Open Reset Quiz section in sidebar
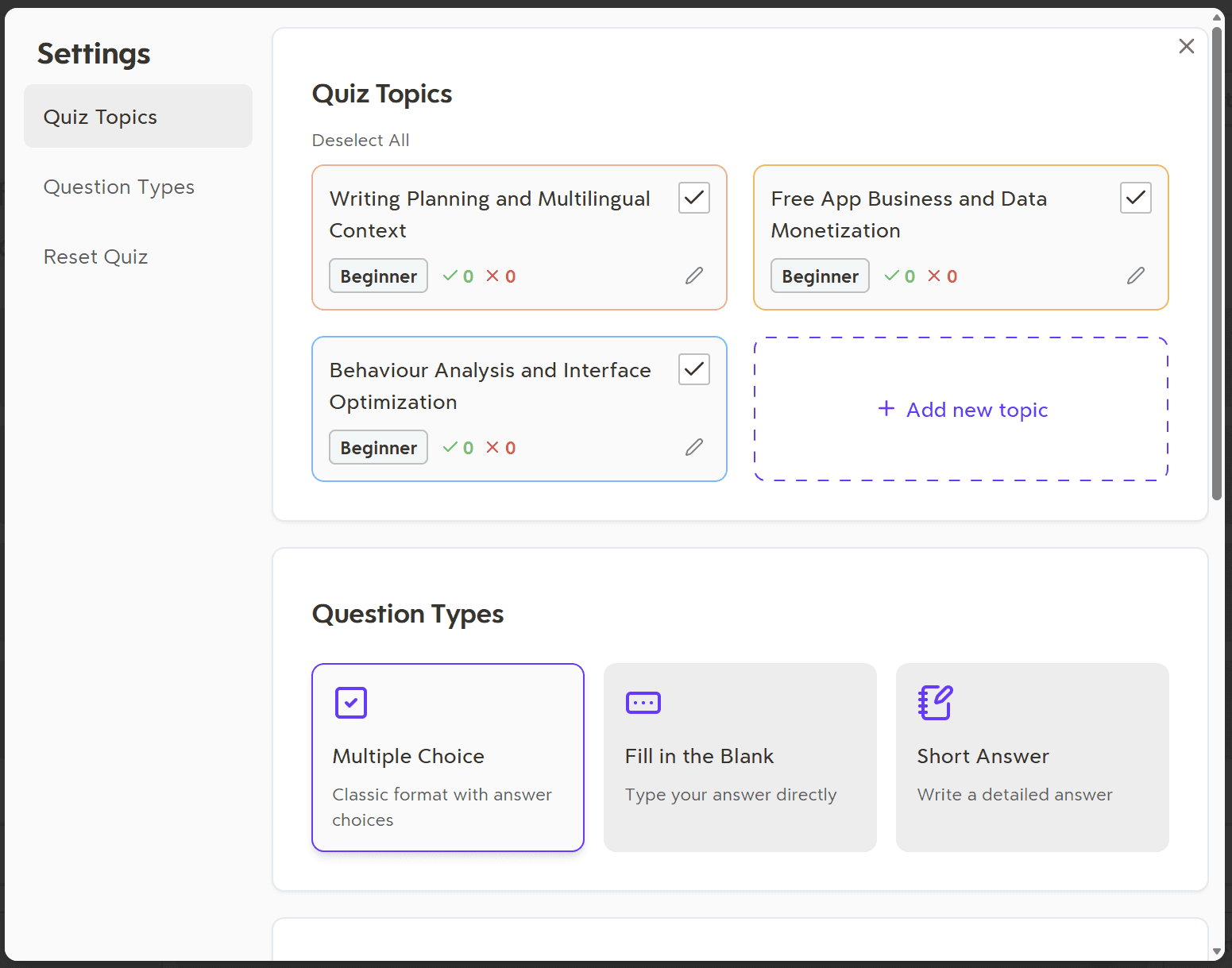This screenshot has height=968, width=1232. [x=95, y=256]
